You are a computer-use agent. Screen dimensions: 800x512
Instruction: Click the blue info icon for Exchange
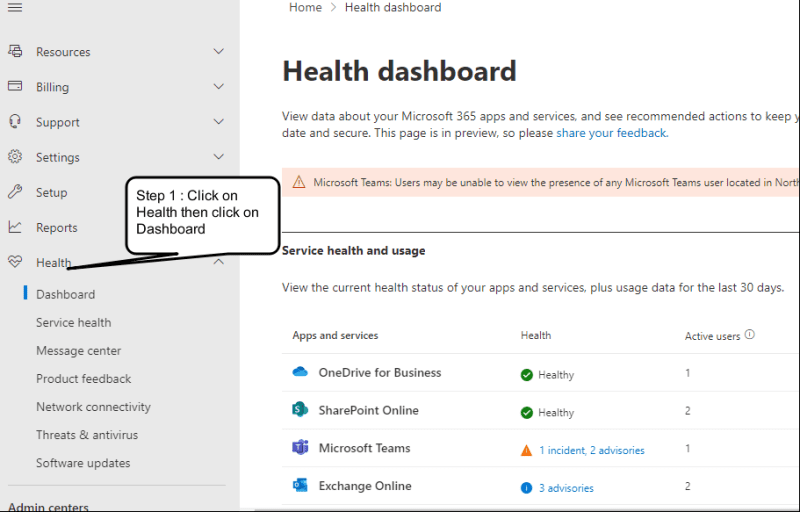527,488
